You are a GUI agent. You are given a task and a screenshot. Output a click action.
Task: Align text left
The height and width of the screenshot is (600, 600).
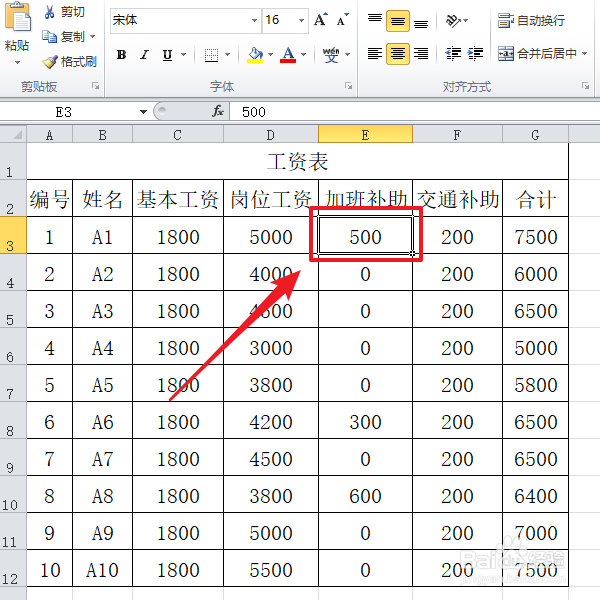click(375, 54)
